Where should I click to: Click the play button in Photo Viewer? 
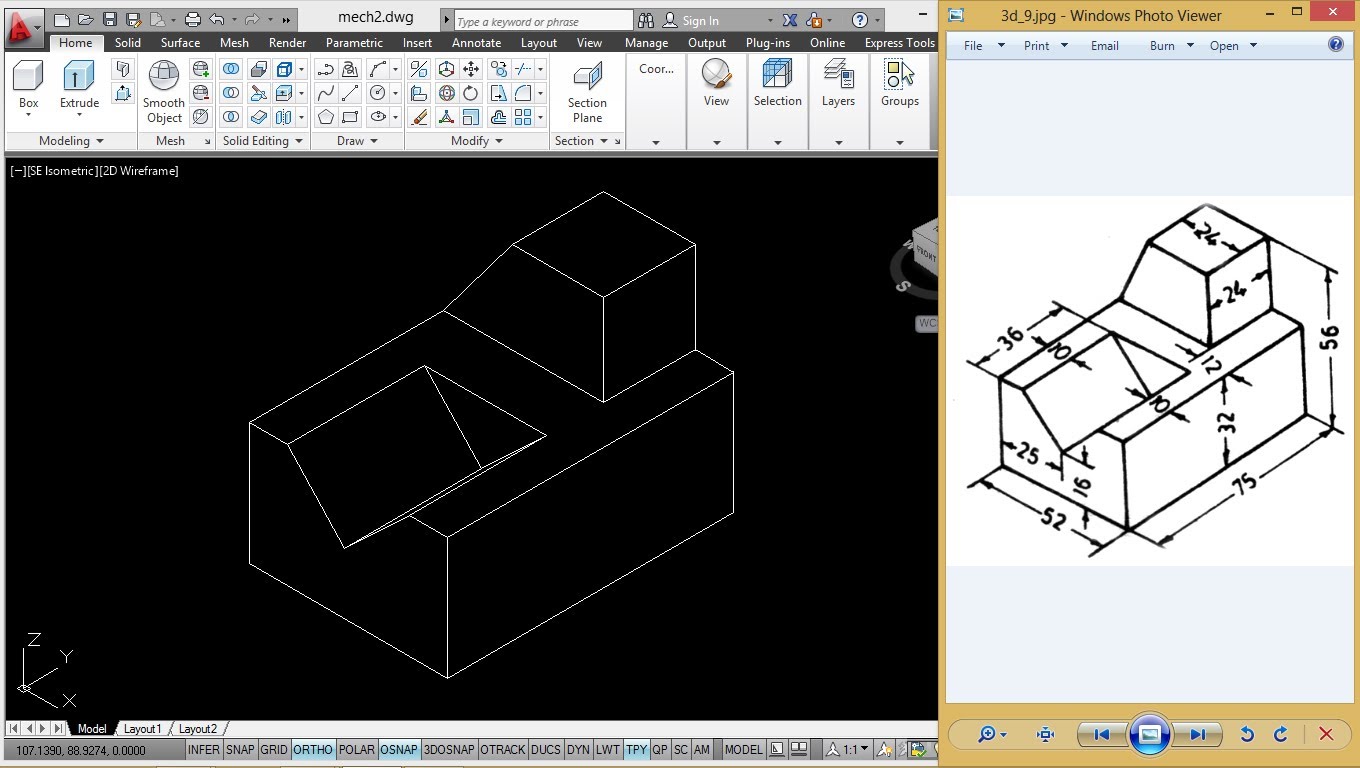coord(1150,734)
